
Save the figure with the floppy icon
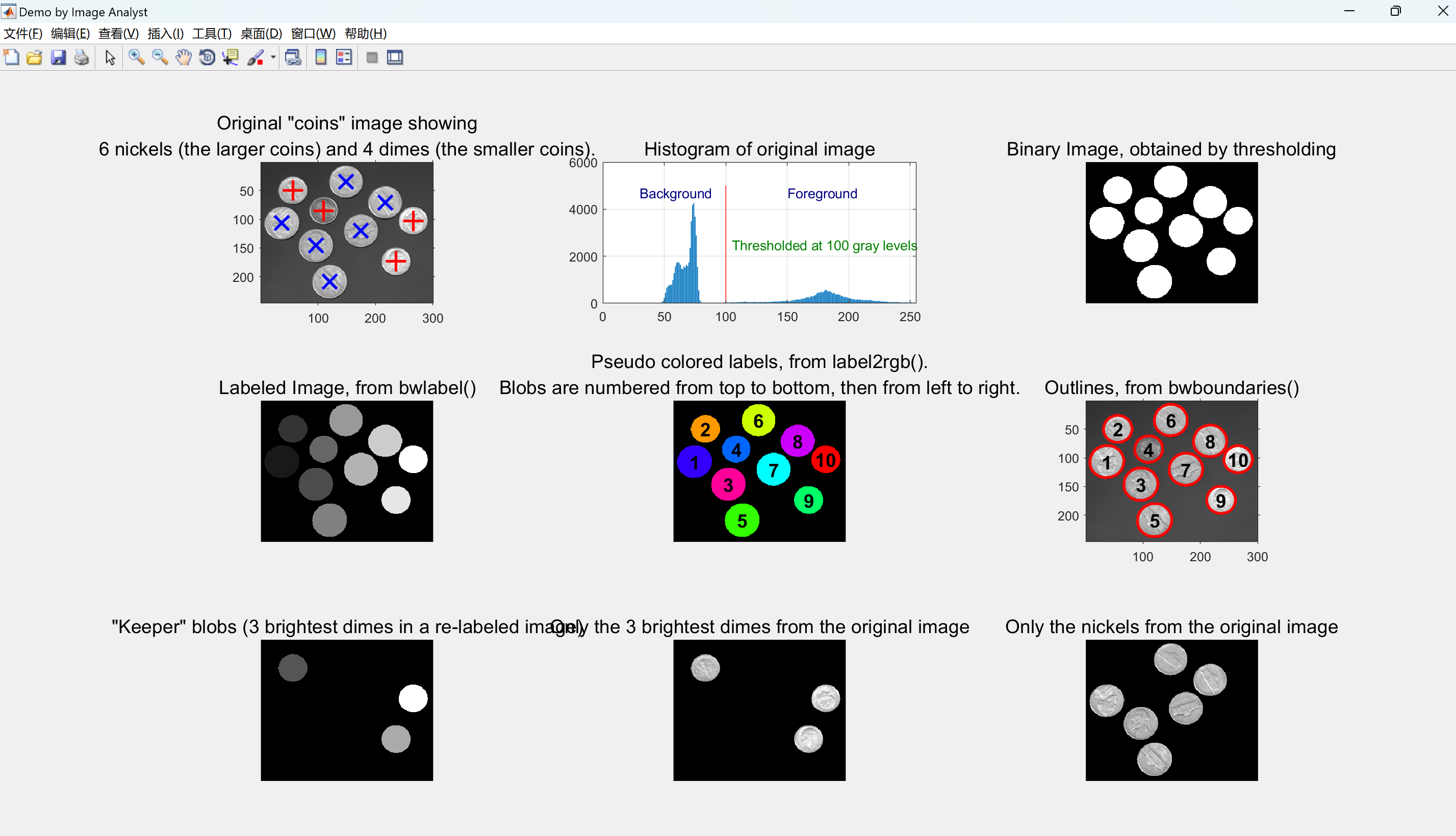click(58, 58)
